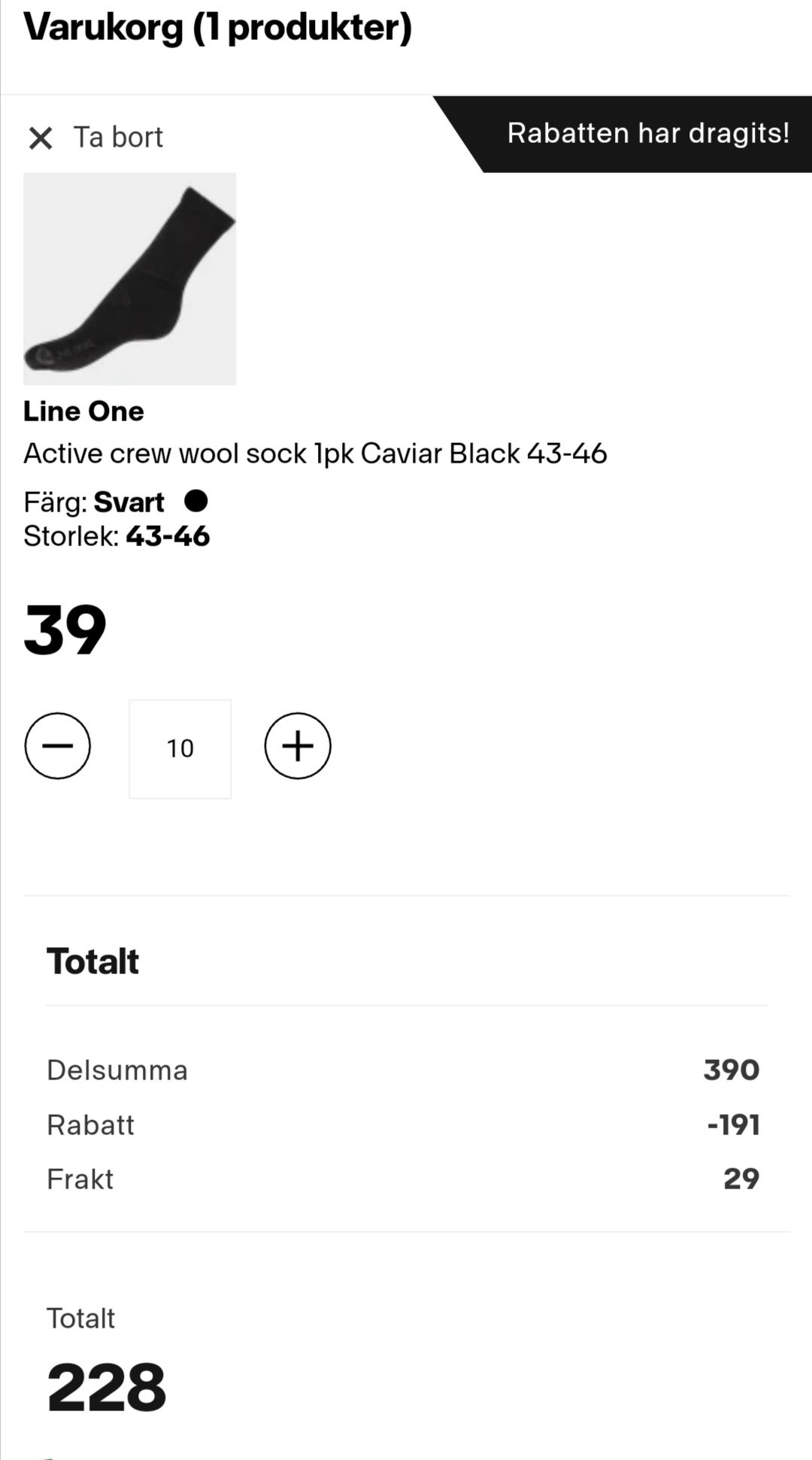This screenshot has height=1460, width=812.
Task: Click the grand total 228
Action: (107, 1388)
